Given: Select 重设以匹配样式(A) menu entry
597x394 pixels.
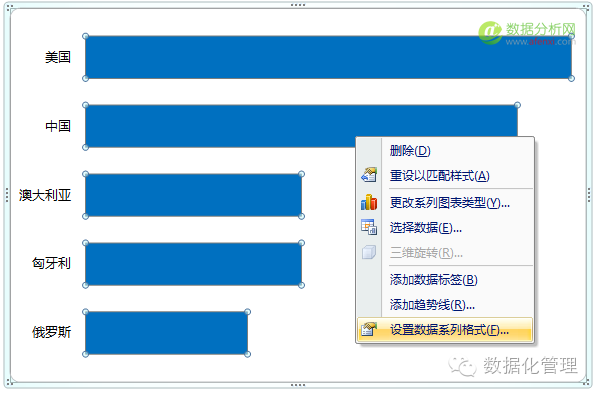Looking at the screenshot, I should point(439,176).
